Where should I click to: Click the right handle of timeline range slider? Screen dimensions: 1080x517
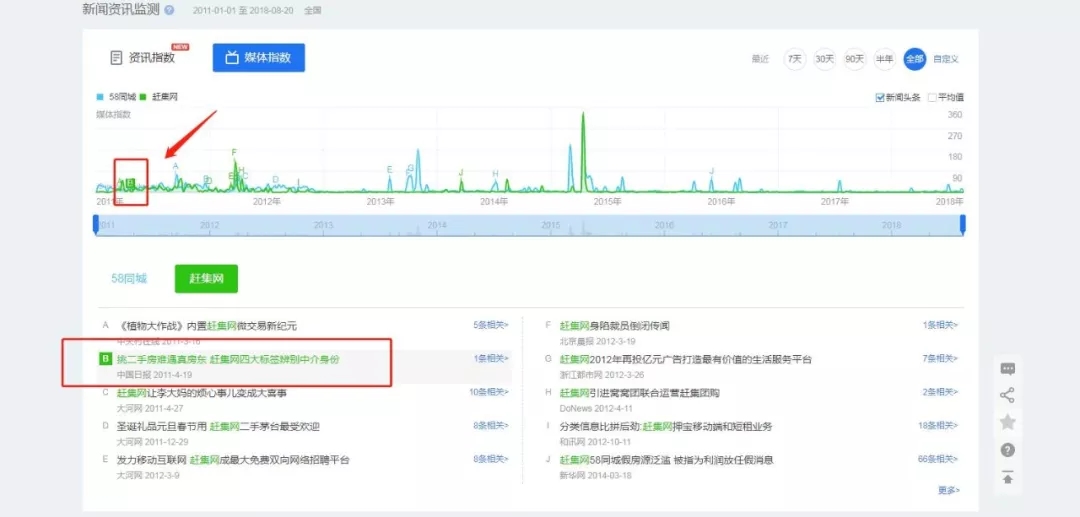[962, 226]
